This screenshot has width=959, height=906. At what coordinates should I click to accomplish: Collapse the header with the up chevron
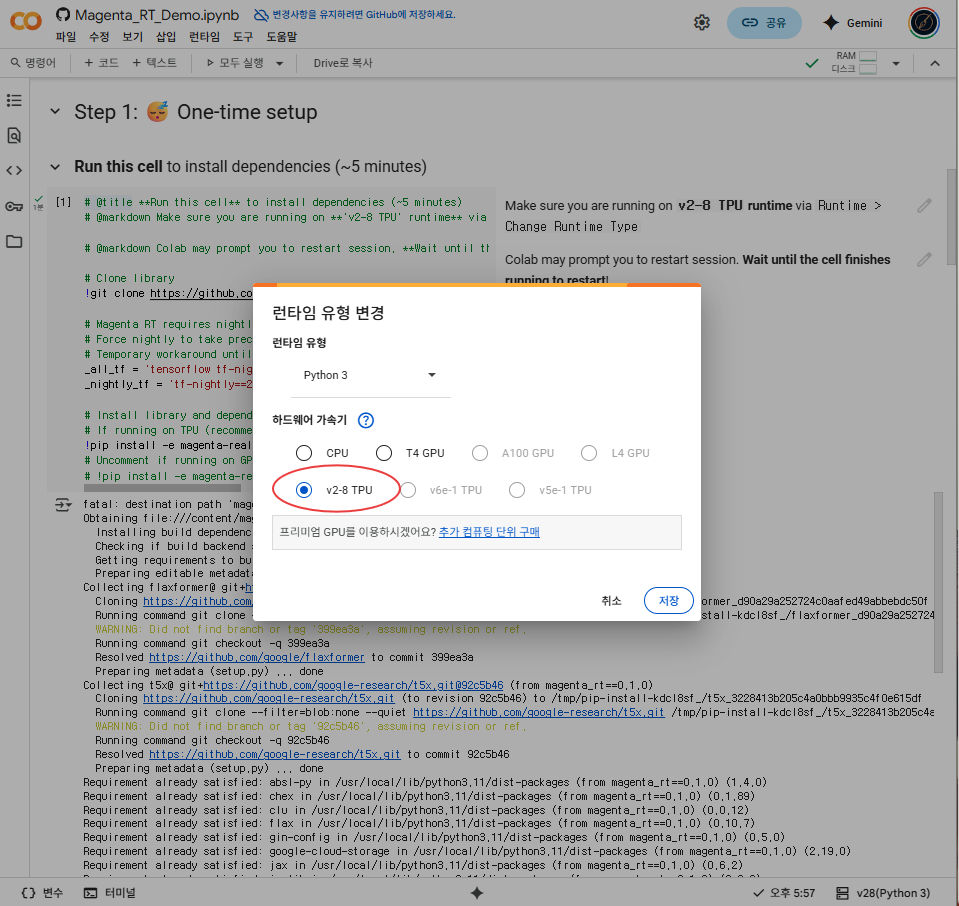[x=935, y=63]
